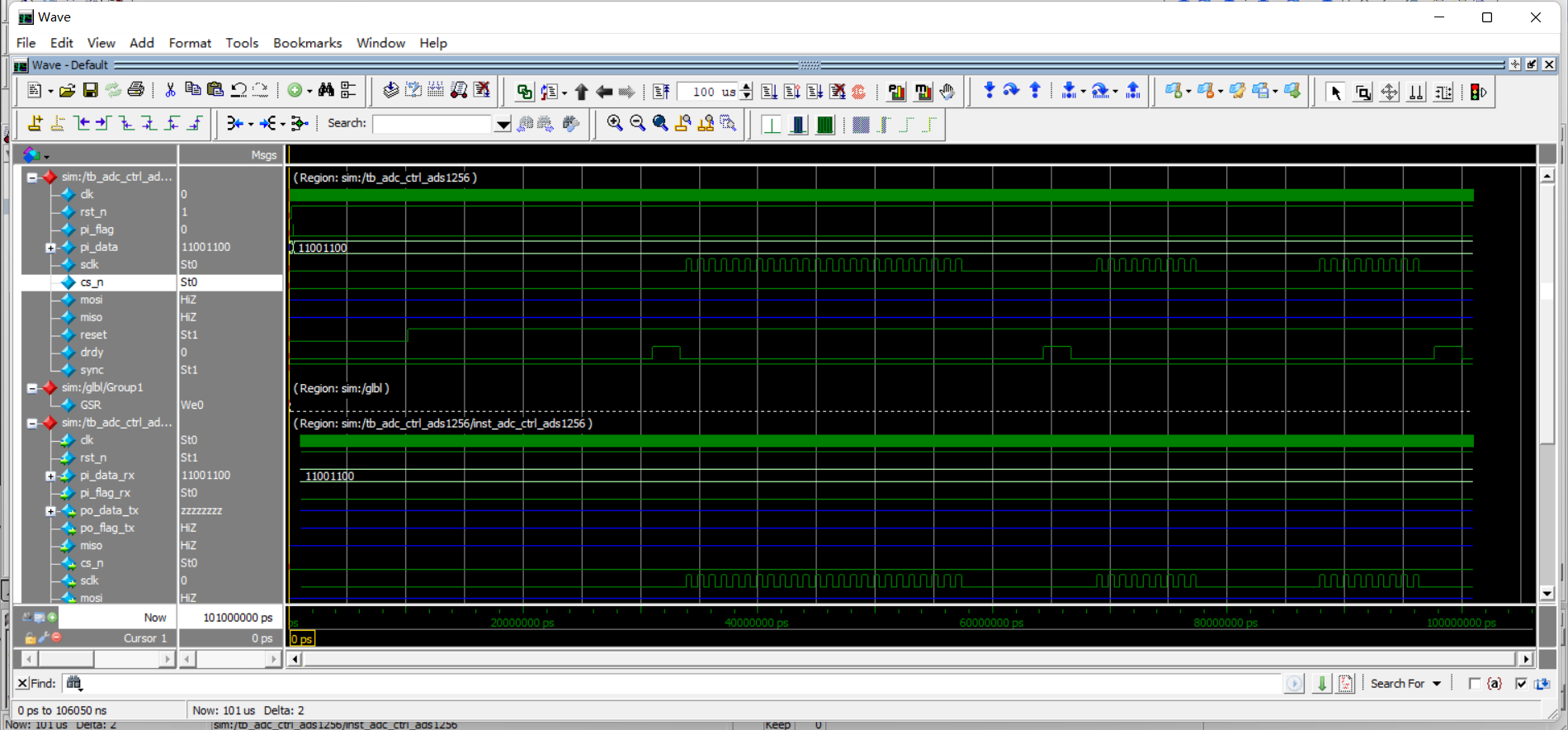Click the Run simulation icon
Viewport: 1568px width, 730px height.
click(x=769, y=92)
